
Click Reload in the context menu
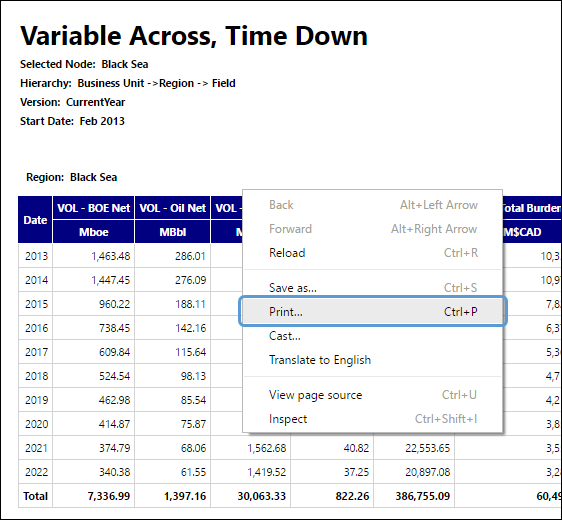coord(373,253)
